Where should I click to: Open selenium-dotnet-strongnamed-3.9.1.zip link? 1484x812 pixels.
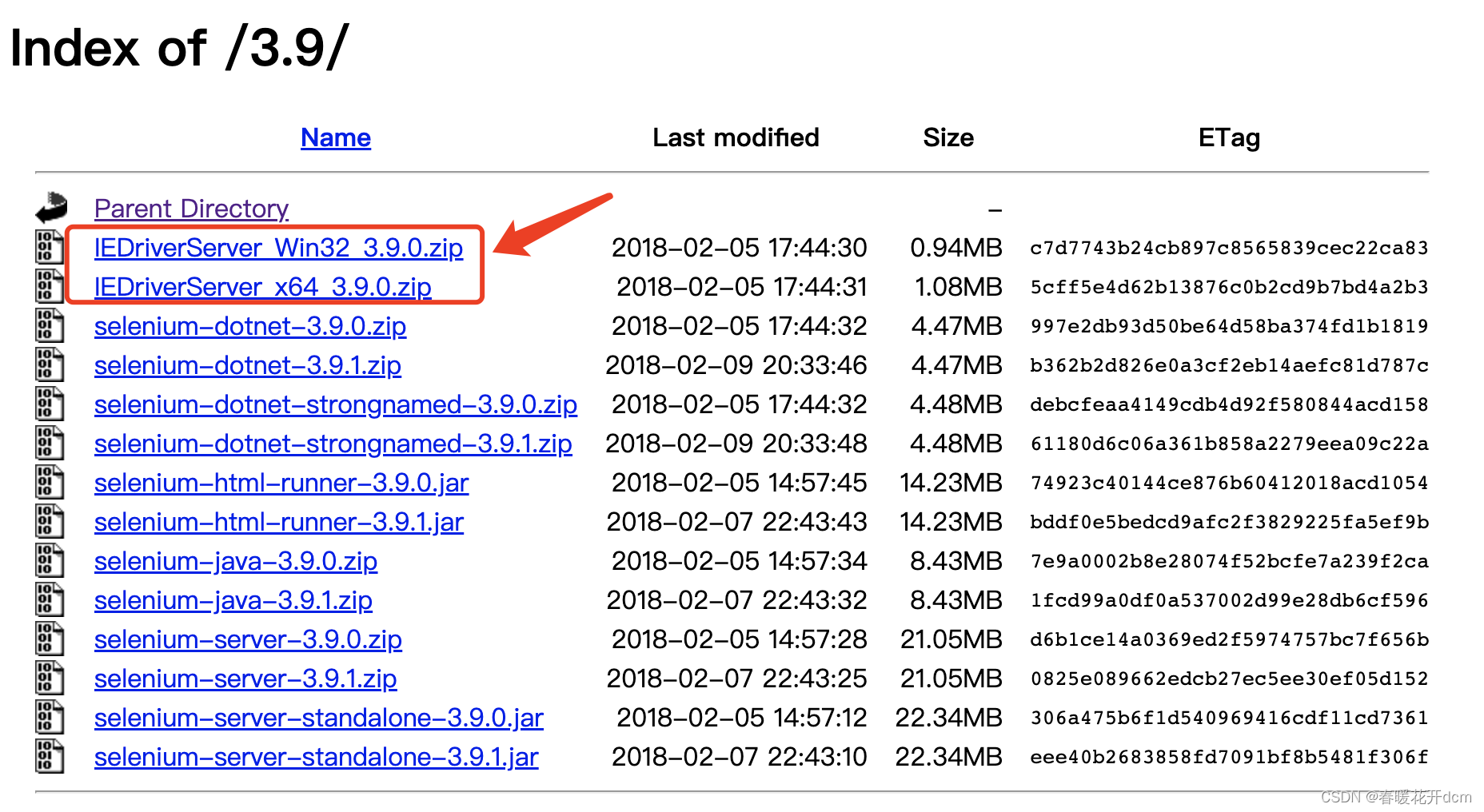(x=333, y=444)
